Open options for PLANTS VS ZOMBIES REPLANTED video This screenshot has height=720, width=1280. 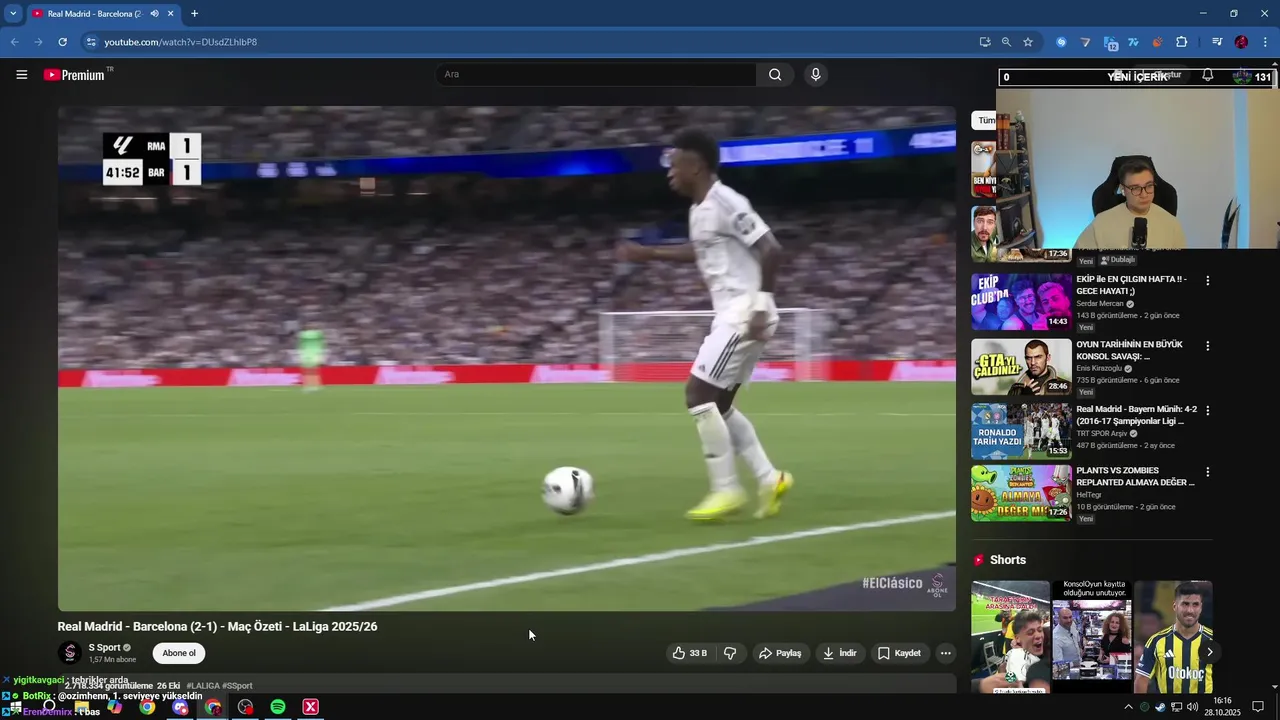1207,472
